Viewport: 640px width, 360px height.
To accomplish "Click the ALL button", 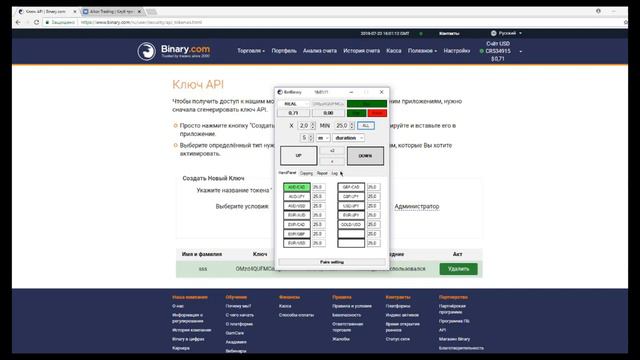I will (366, 125).
